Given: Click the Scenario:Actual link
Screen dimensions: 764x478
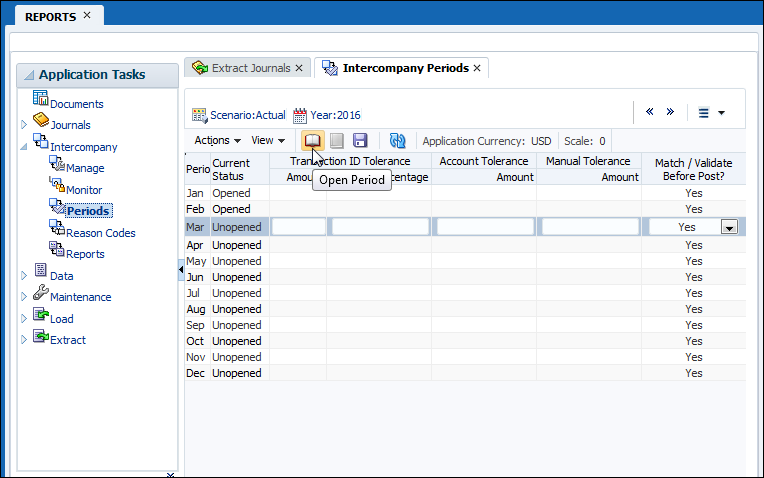Looking at the screenshot, I should click(247, 115).
